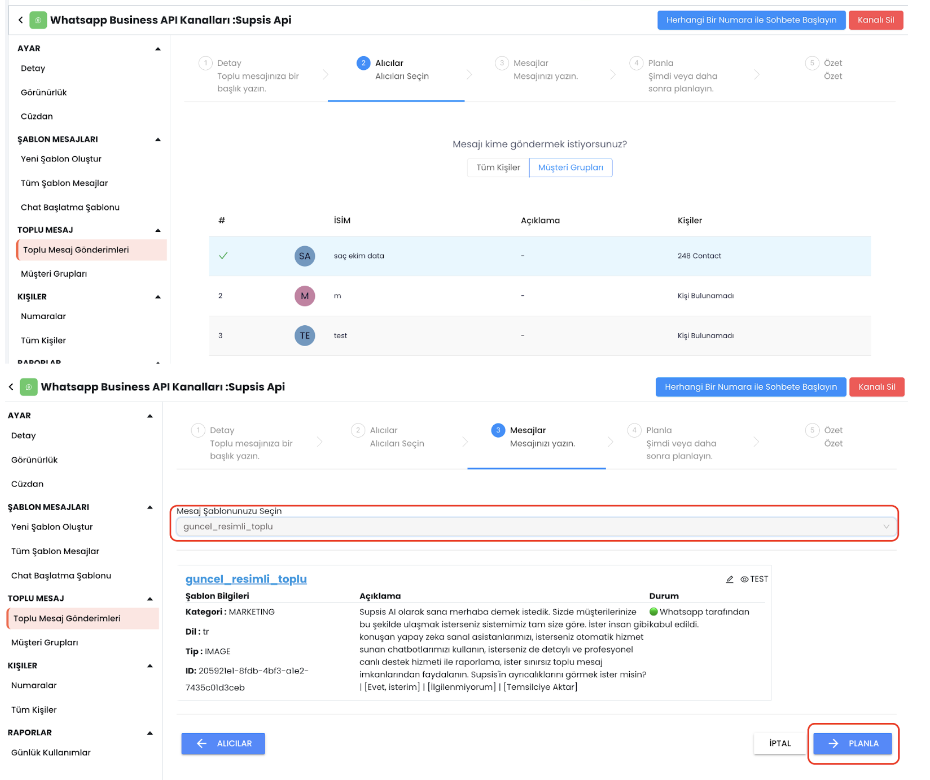930x780 pixels.
Task: Click the İSİM column header
Action: pos(342,221)
